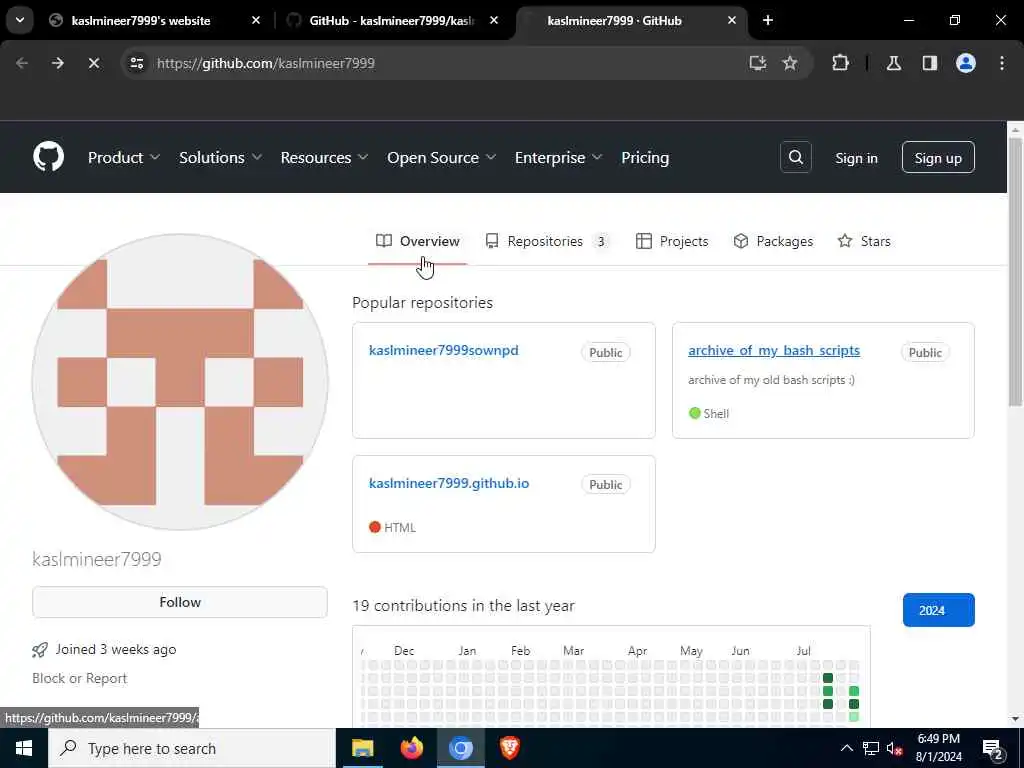Click the network icon in system tray
This screenshot has width=1024, height=768.
871,748
